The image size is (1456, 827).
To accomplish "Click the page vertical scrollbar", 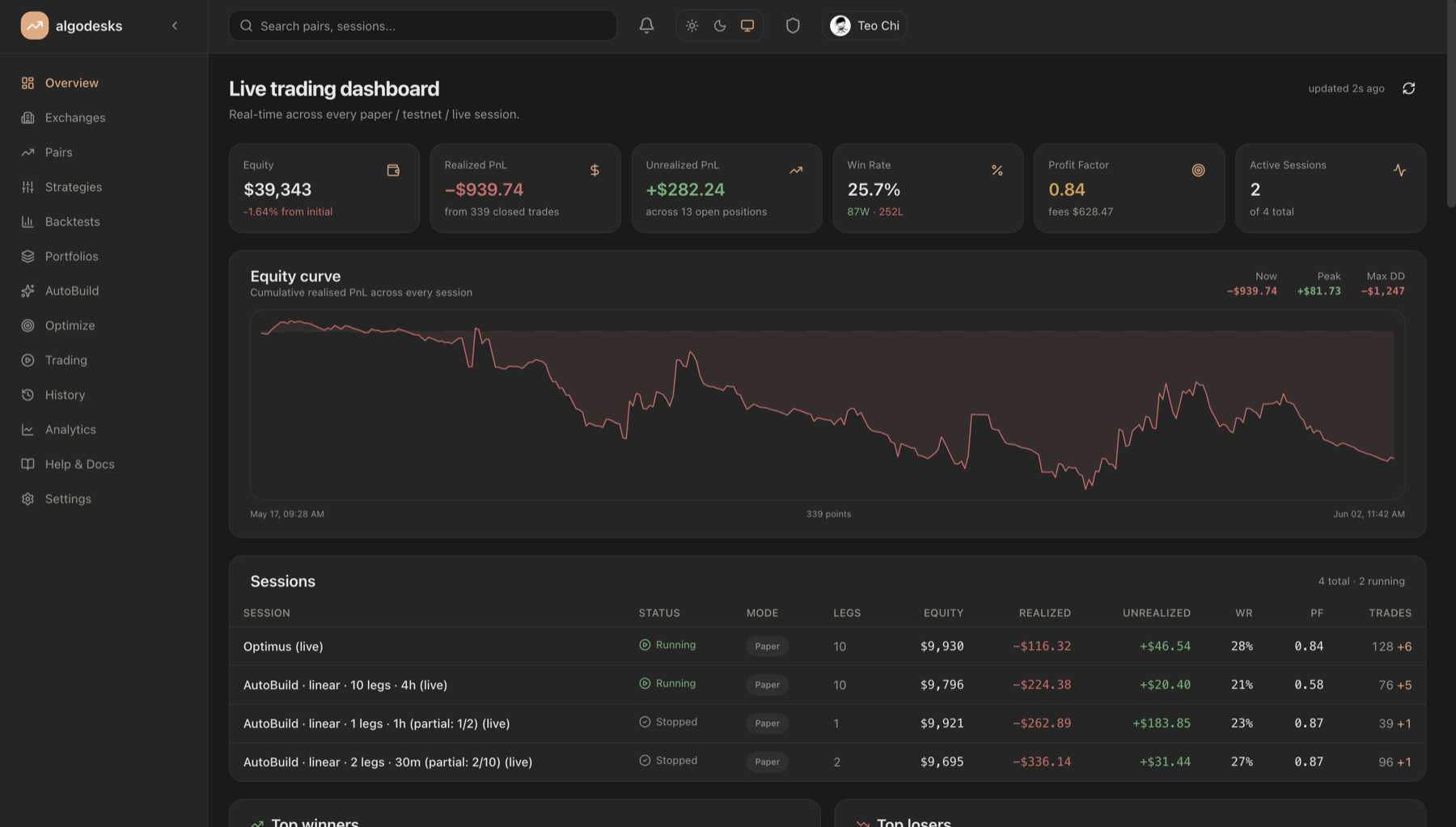I will pos(1451,105).
